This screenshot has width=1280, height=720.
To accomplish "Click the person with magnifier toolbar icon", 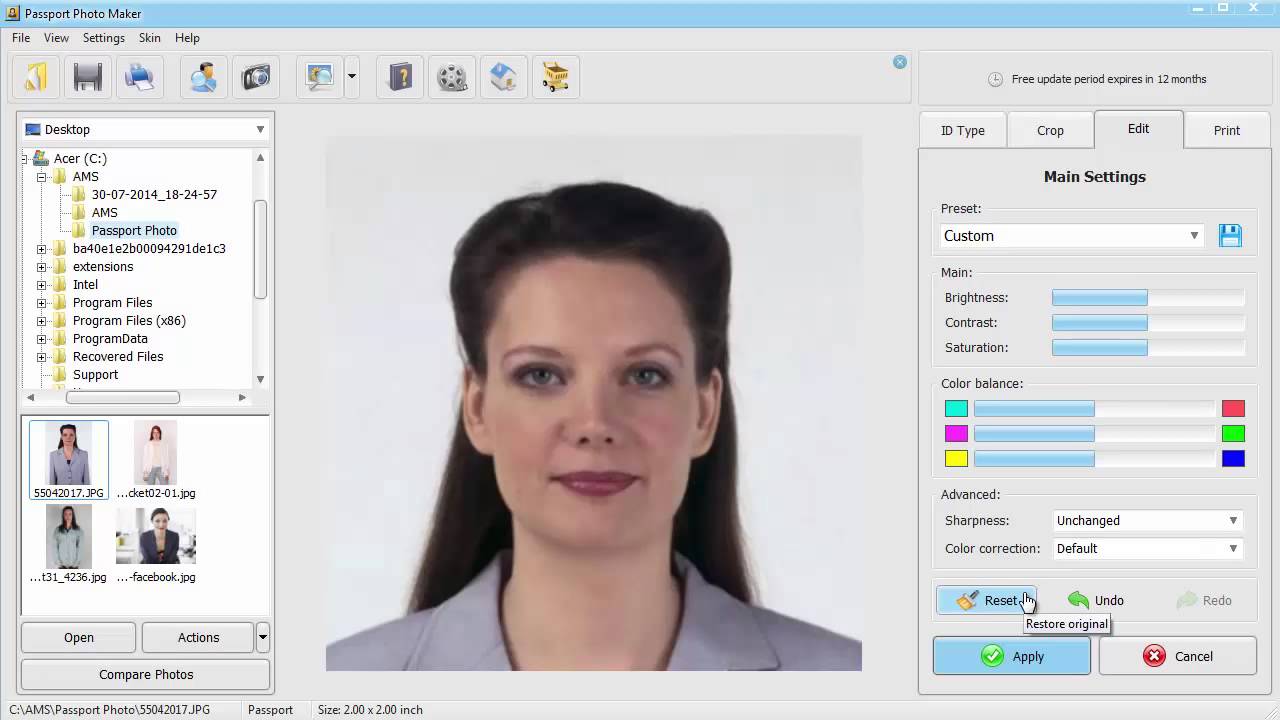I will tap(204, 77).
